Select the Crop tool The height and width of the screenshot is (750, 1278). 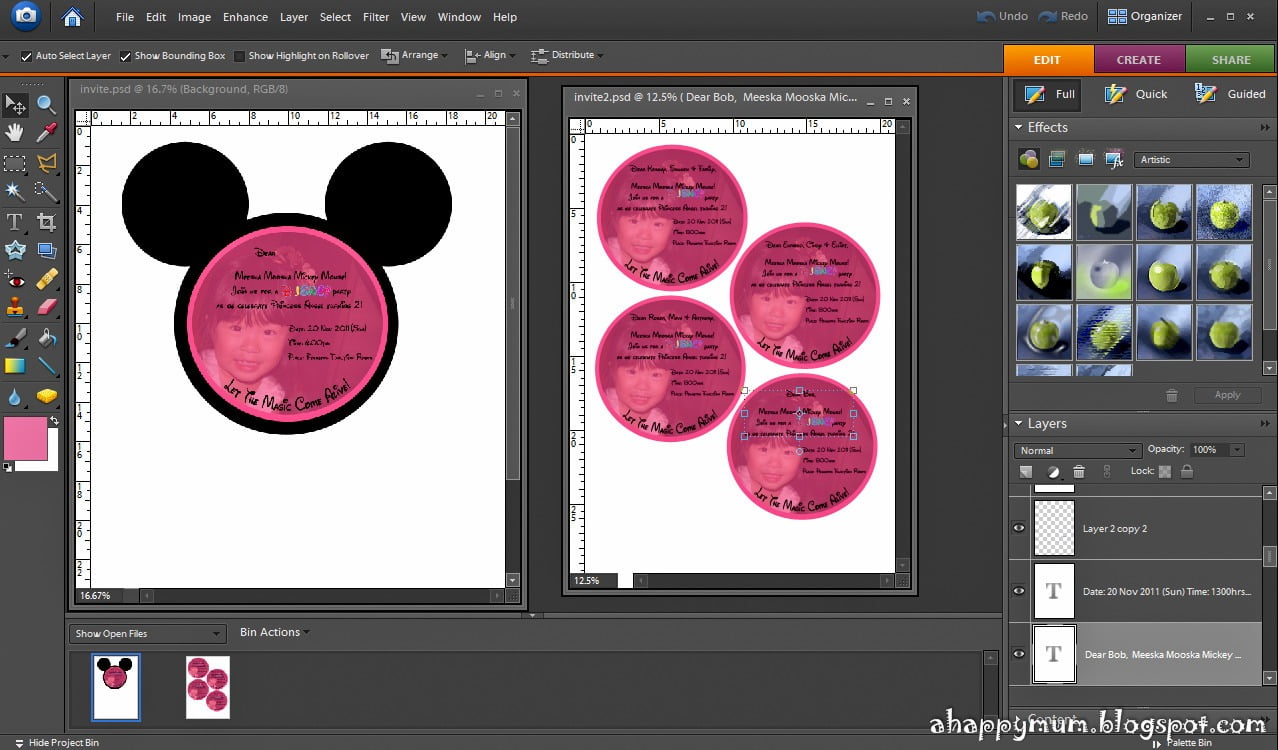pos(46,221)
